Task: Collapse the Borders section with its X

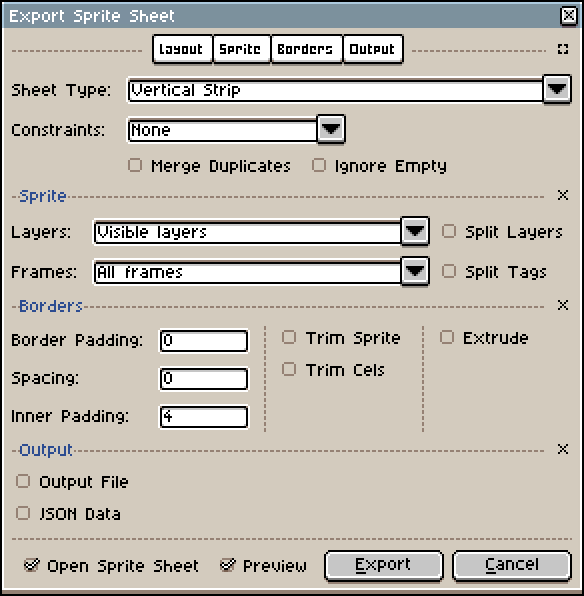Action: coord(563,305)
